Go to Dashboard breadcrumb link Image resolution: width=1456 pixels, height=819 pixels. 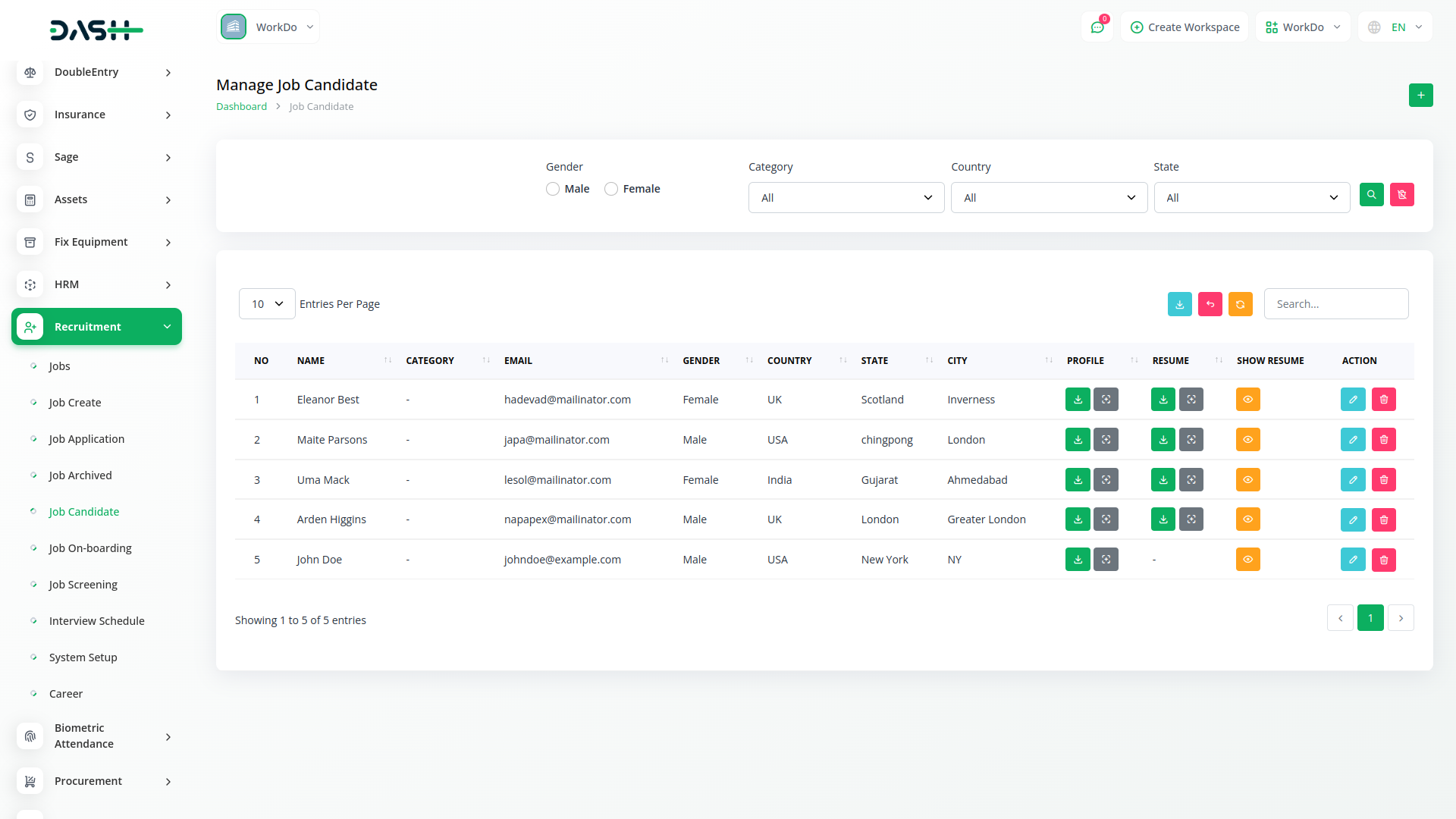tap(241, 107)
